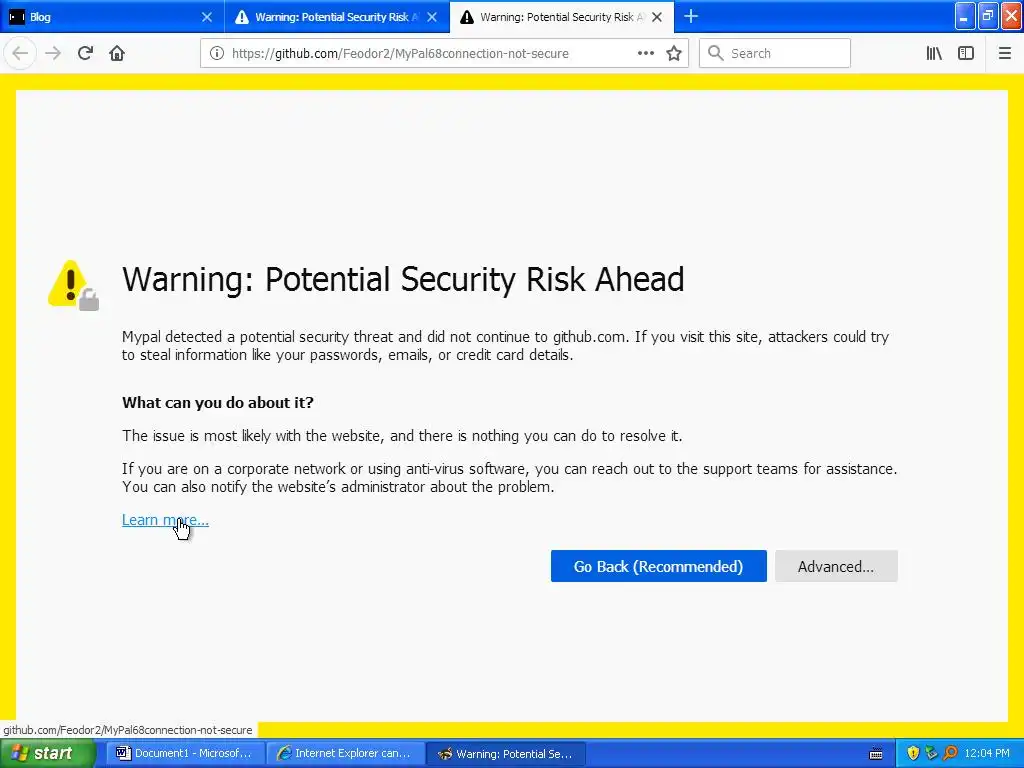Click the 12:04 PM clock
Viewport: 1024px width, 768px height.
pos(987,754)
